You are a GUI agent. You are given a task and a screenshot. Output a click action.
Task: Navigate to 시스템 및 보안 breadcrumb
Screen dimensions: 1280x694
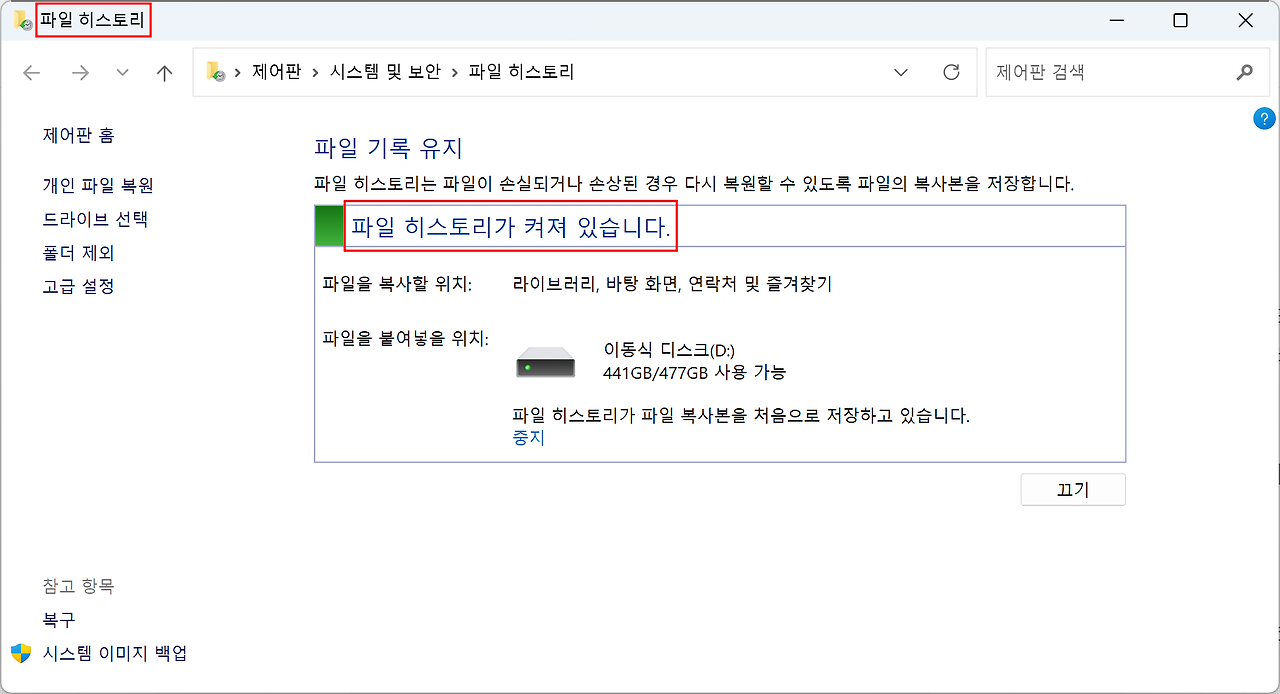384,73
